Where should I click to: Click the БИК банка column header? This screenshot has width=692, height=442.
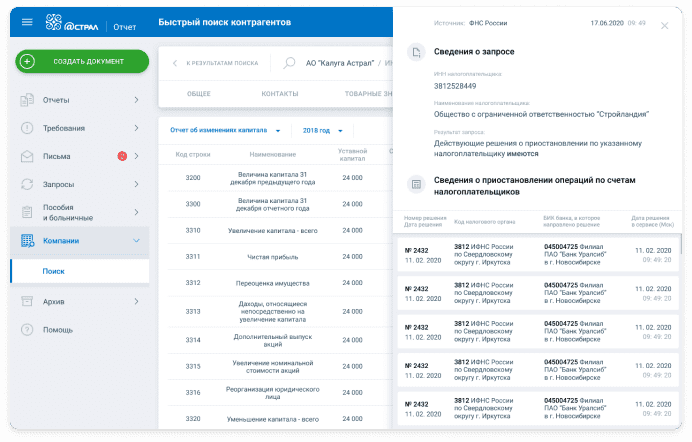point(572,221)
